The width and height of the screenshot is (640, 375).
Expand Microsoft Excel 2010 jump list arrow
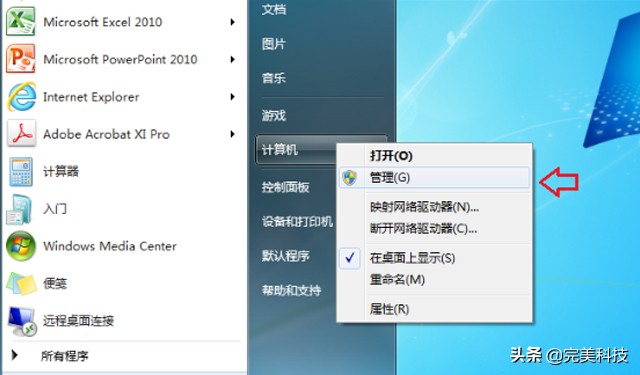point(232,22)
